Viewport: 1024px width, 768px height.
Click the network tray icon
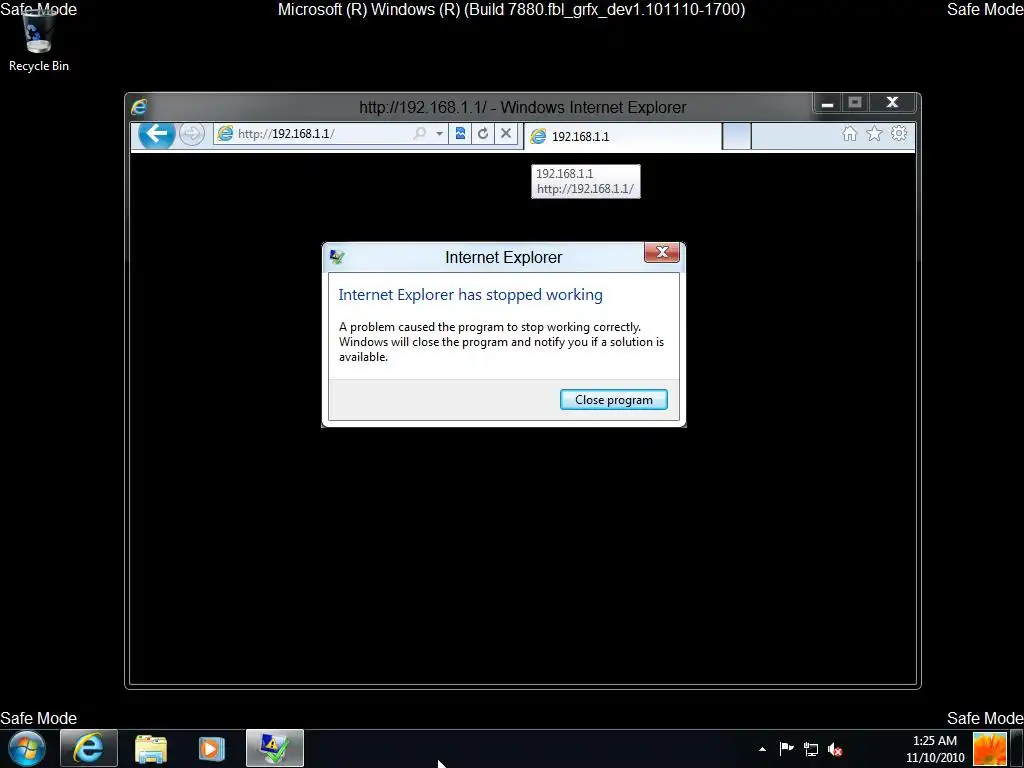pos(811,749)
